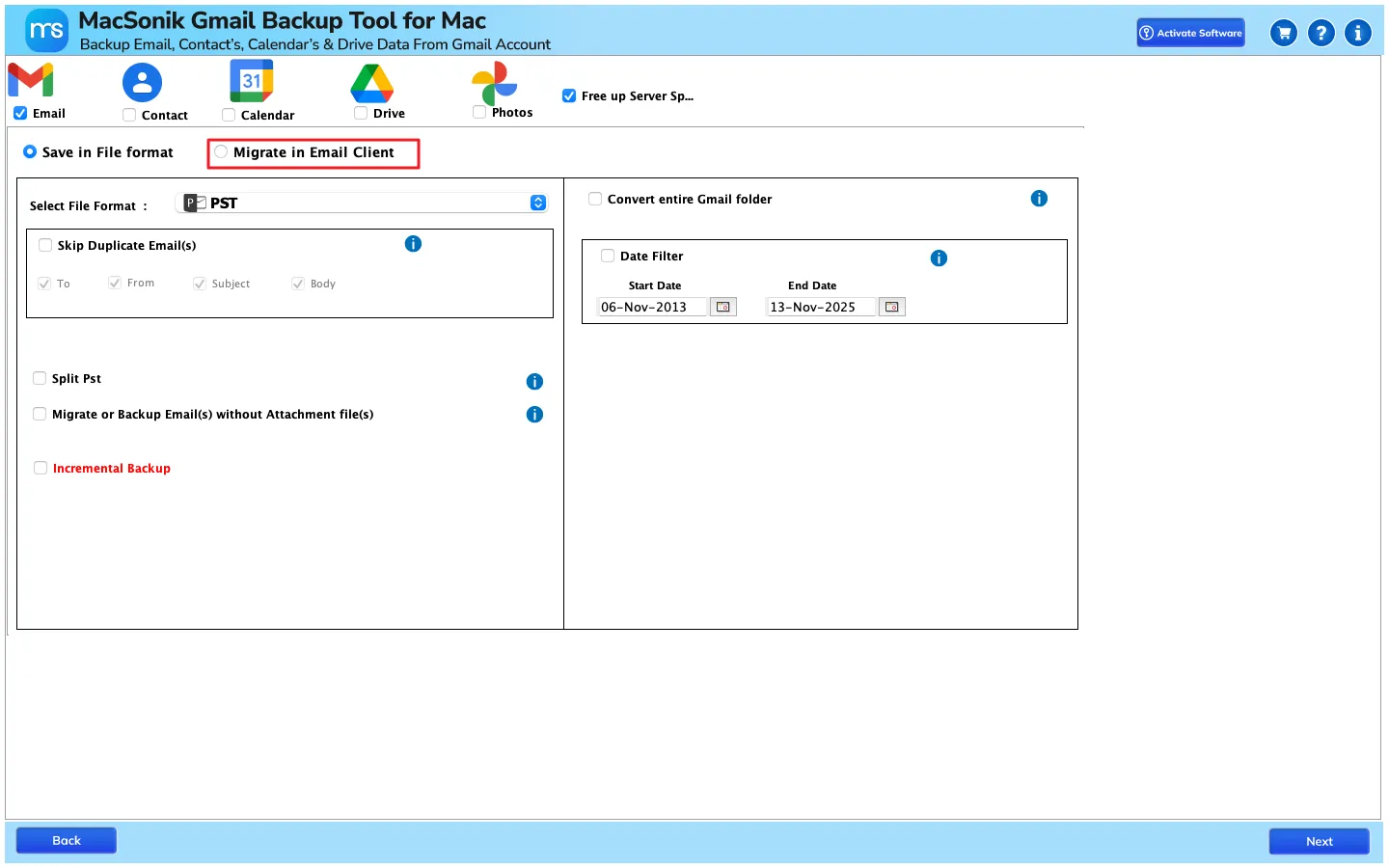Show info for Split Pst option

[x=535, y=382]
